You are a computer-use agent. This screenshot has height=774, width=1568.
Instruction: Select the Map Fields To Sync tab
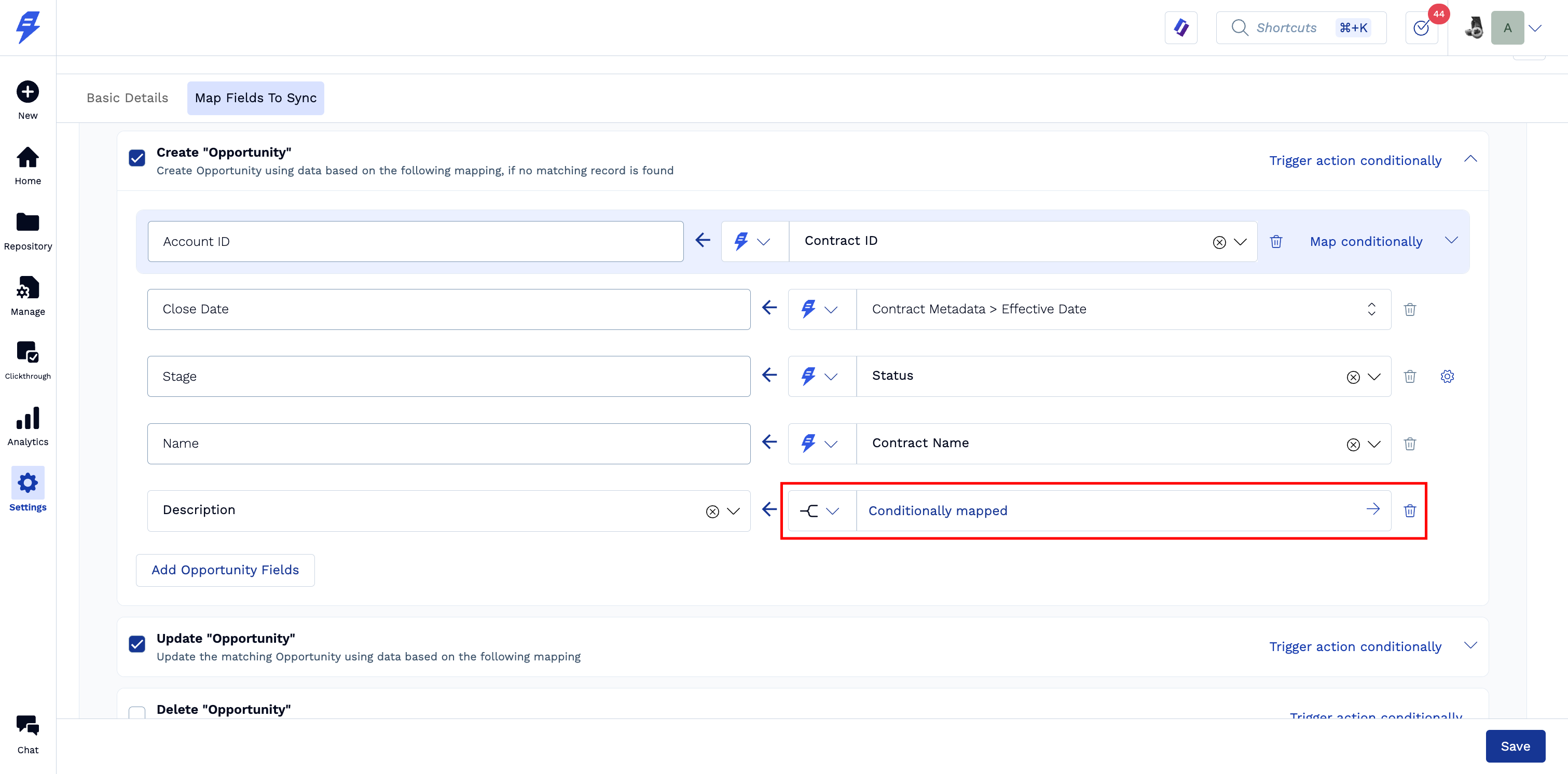255,98
